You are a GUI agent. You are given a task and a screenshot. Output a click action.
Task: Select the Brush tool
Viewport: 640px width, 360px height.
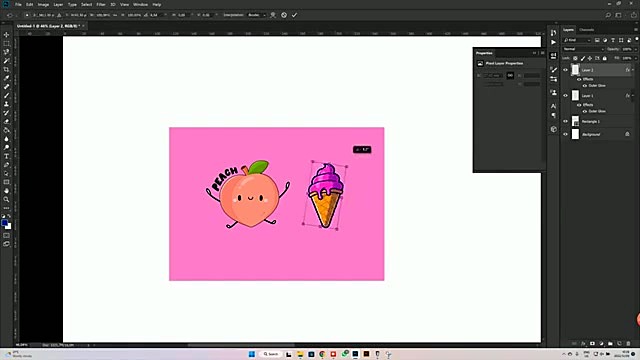pyautogui.click(x=6, y=96)
